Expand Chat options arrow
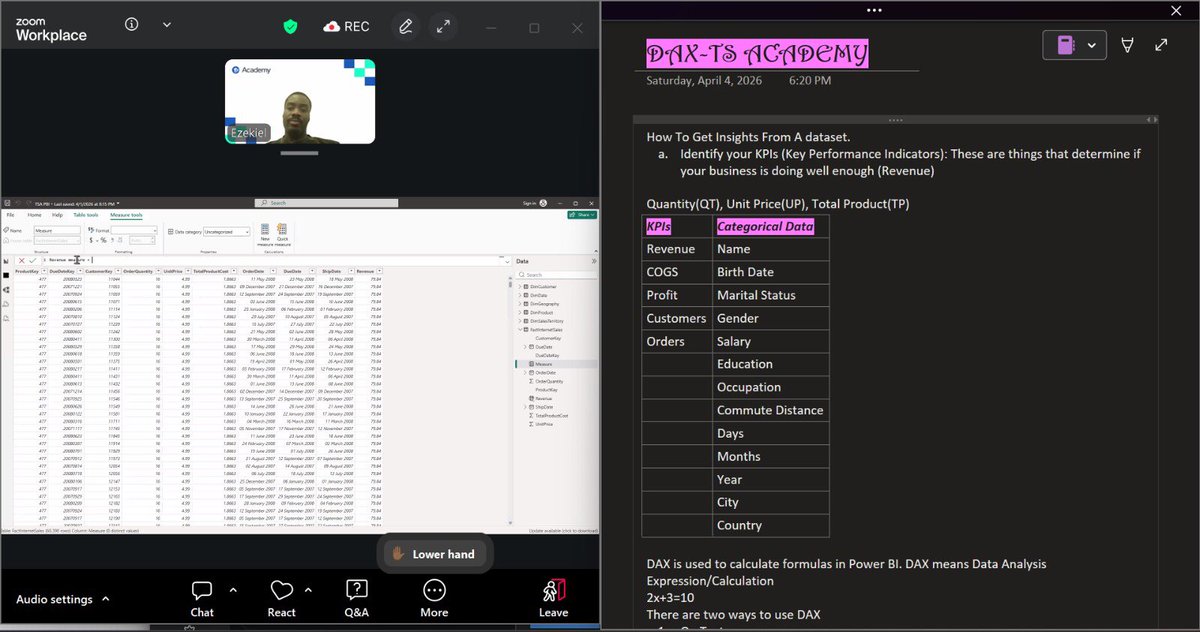Viewport: 1200px width, 632px height. [234, 589]
